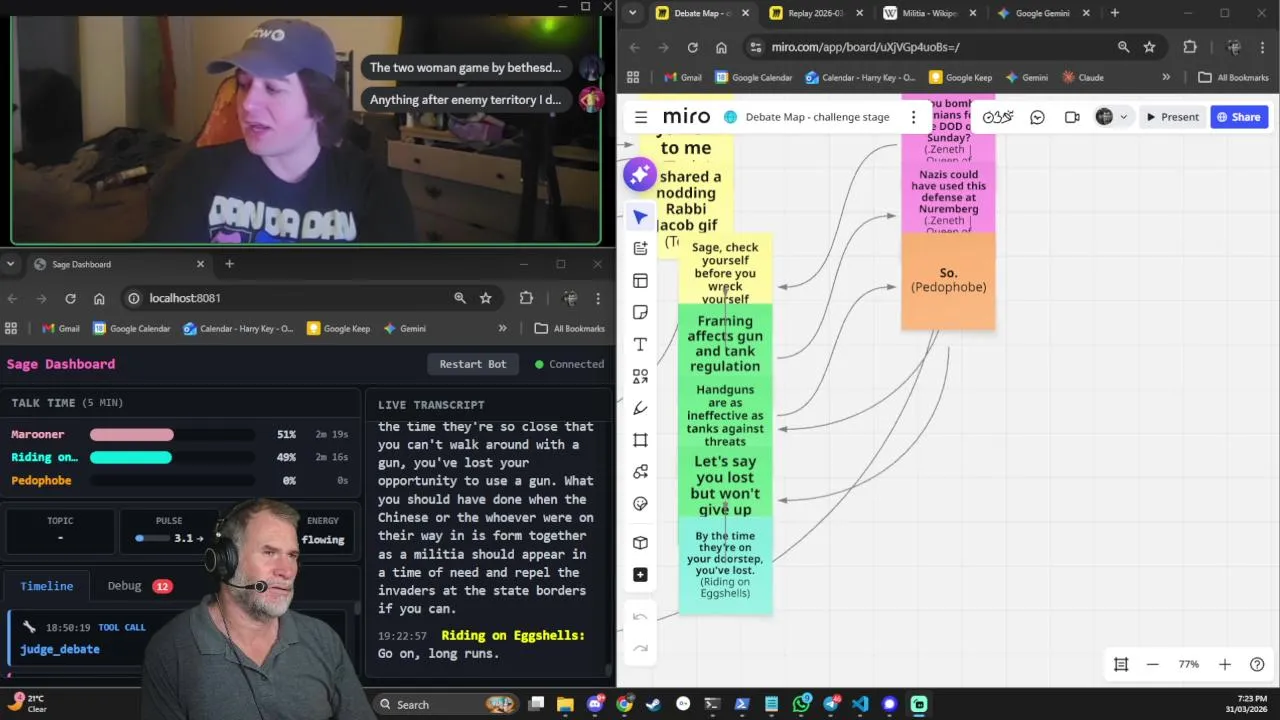This screenshot has width=1280, height=720.
Task: Open Extensions puzzle icon in Miro browser
Action: 1189,47
